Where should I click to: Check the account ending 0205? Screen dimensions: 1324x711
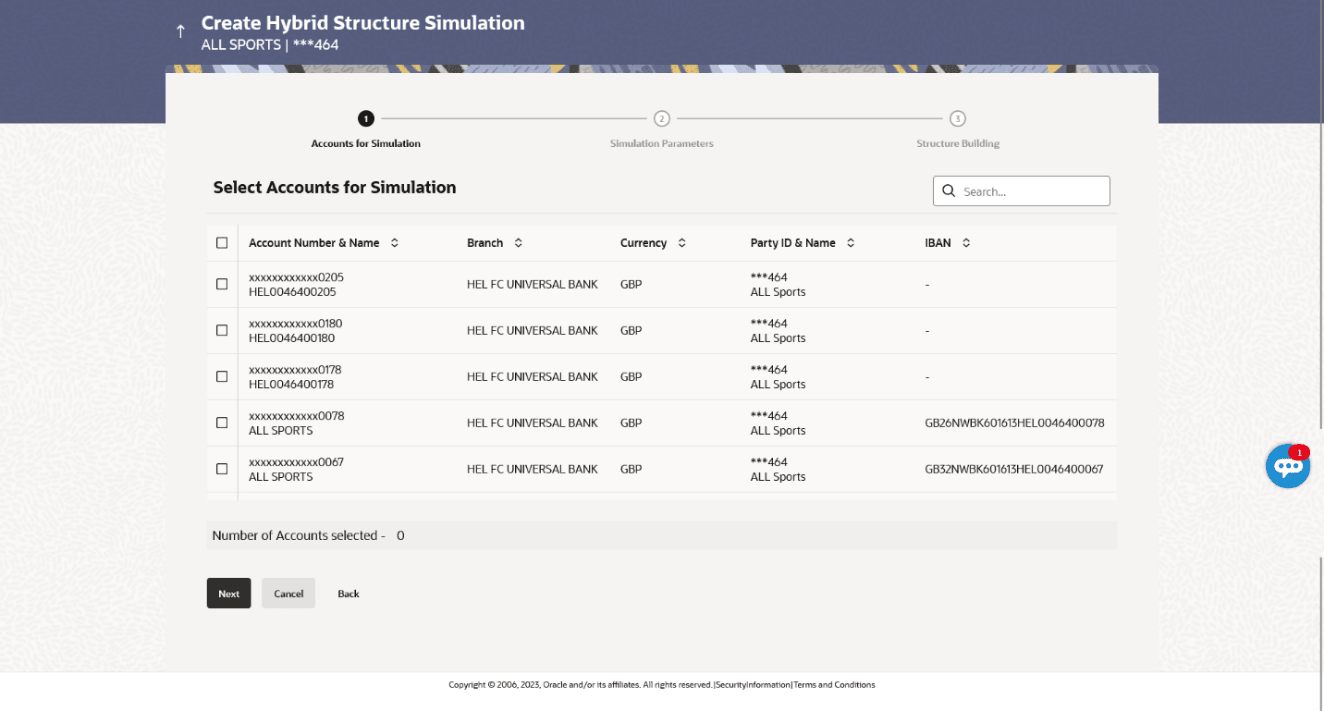click(x=222, y=284)
